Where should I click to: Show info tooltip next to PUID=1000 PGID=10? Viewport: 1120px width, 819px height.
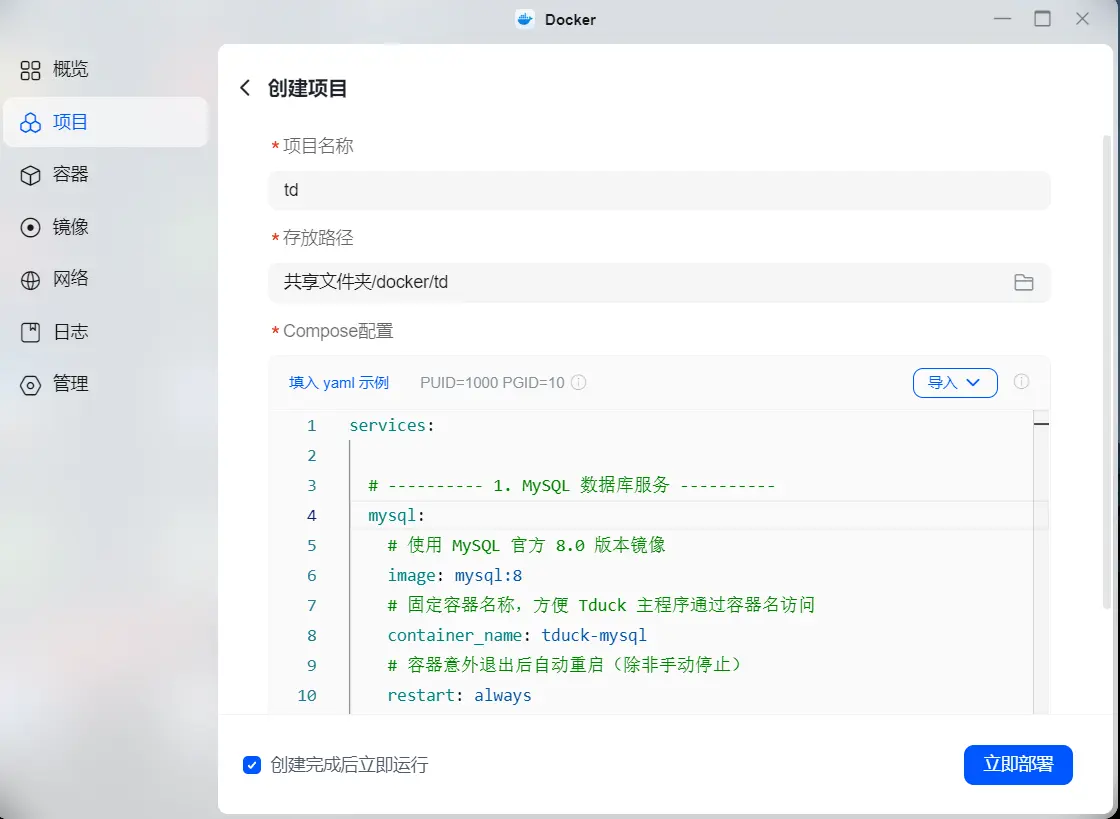pos(579,382)
